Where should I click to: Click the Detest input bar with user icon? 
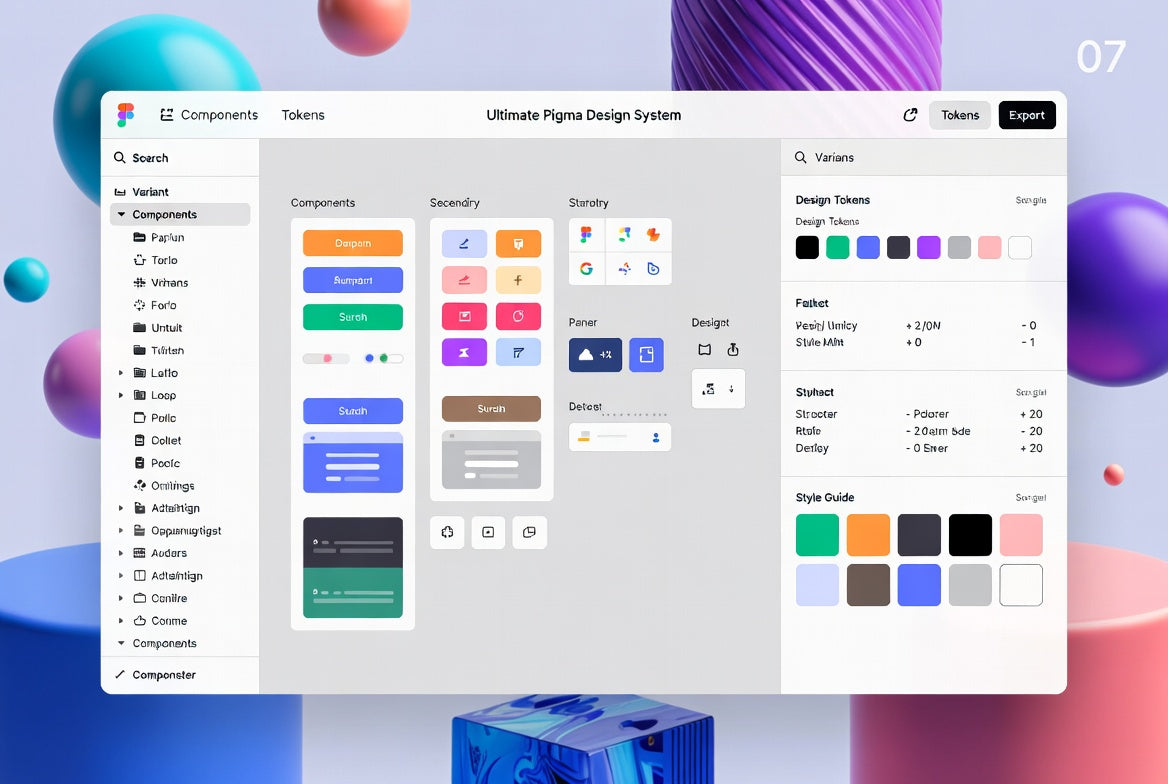(620, 437)
